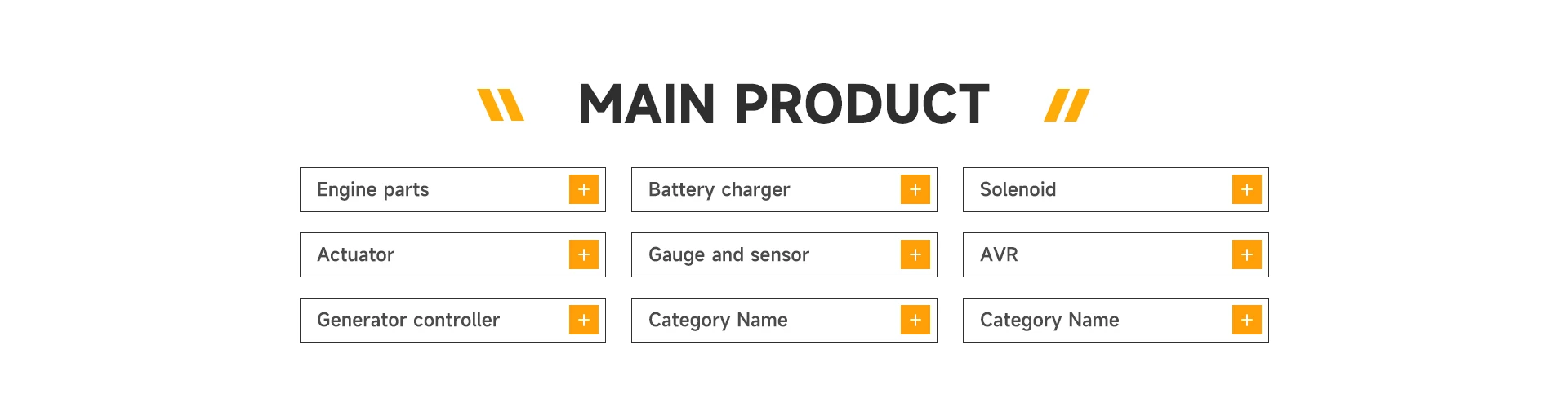Open Solenoid using its orange plus icon

(x=1246, y=189)
